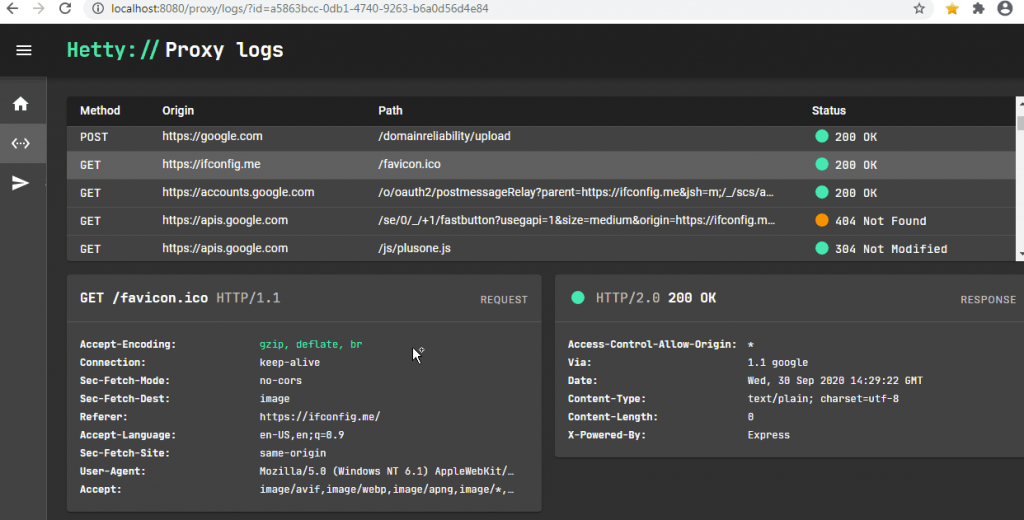Select the Proxy logs sidebar icon
The width and height of the screenshot is (1024, 520).
pyautogui.click(x=20, y=143)
